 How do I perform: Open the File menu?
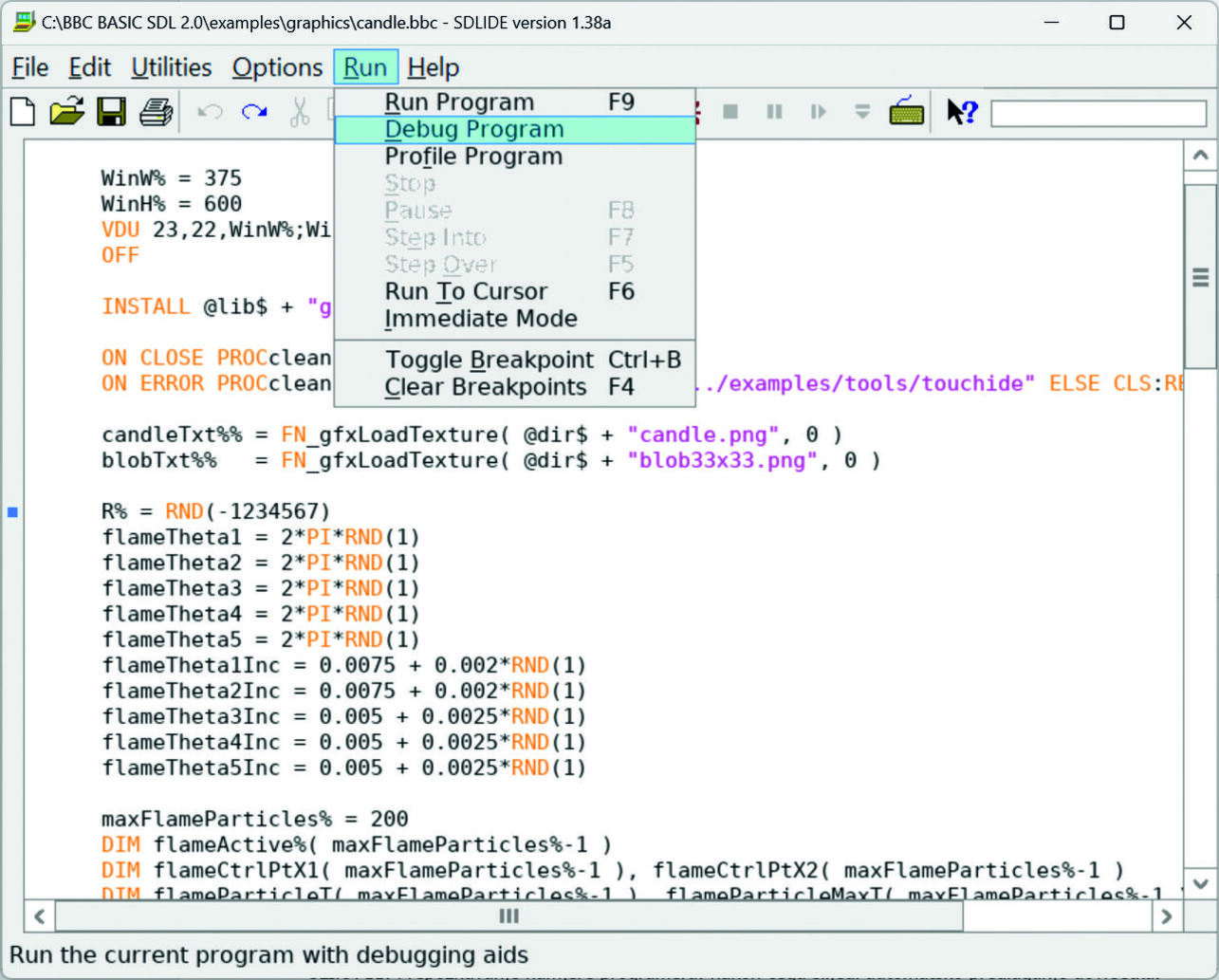(29, 67)
